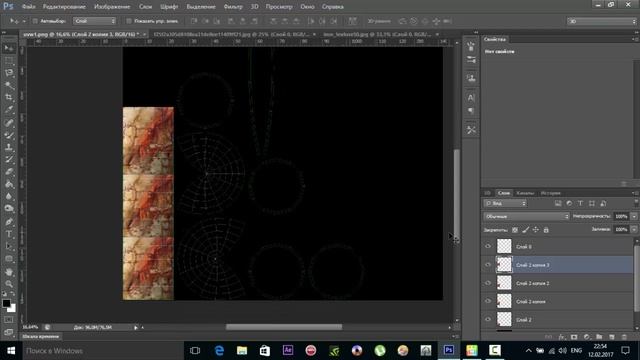Select the Dodge tool

point(9,209)
